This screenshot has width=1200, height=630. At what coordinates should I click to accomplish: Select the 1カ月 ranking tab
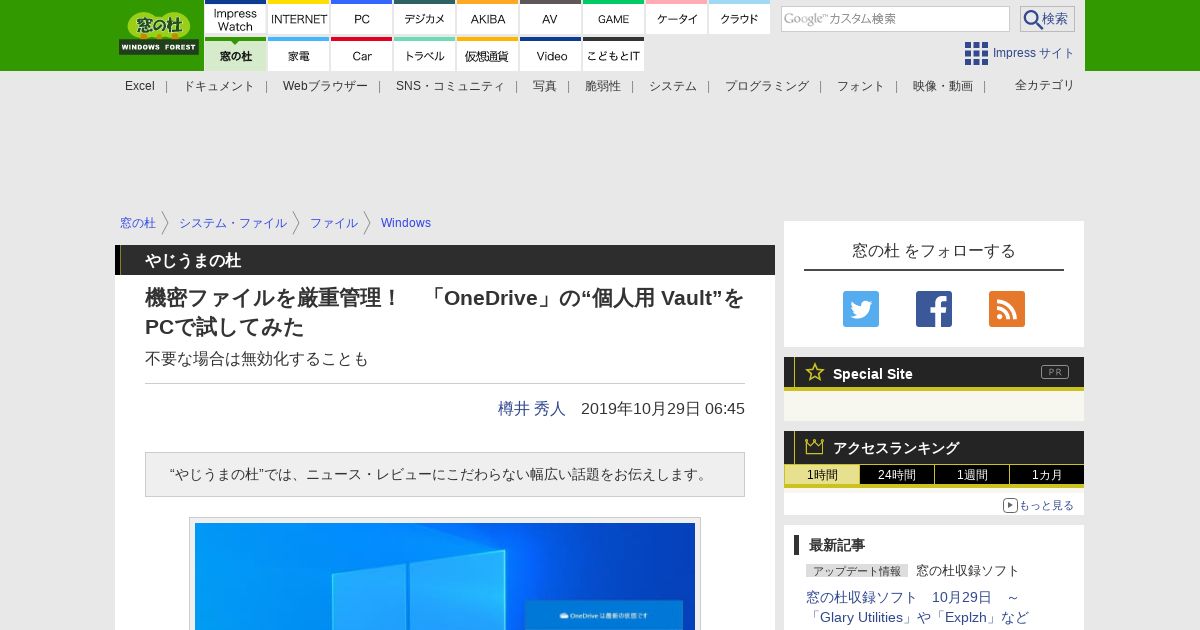click(x=1047, y=475)
